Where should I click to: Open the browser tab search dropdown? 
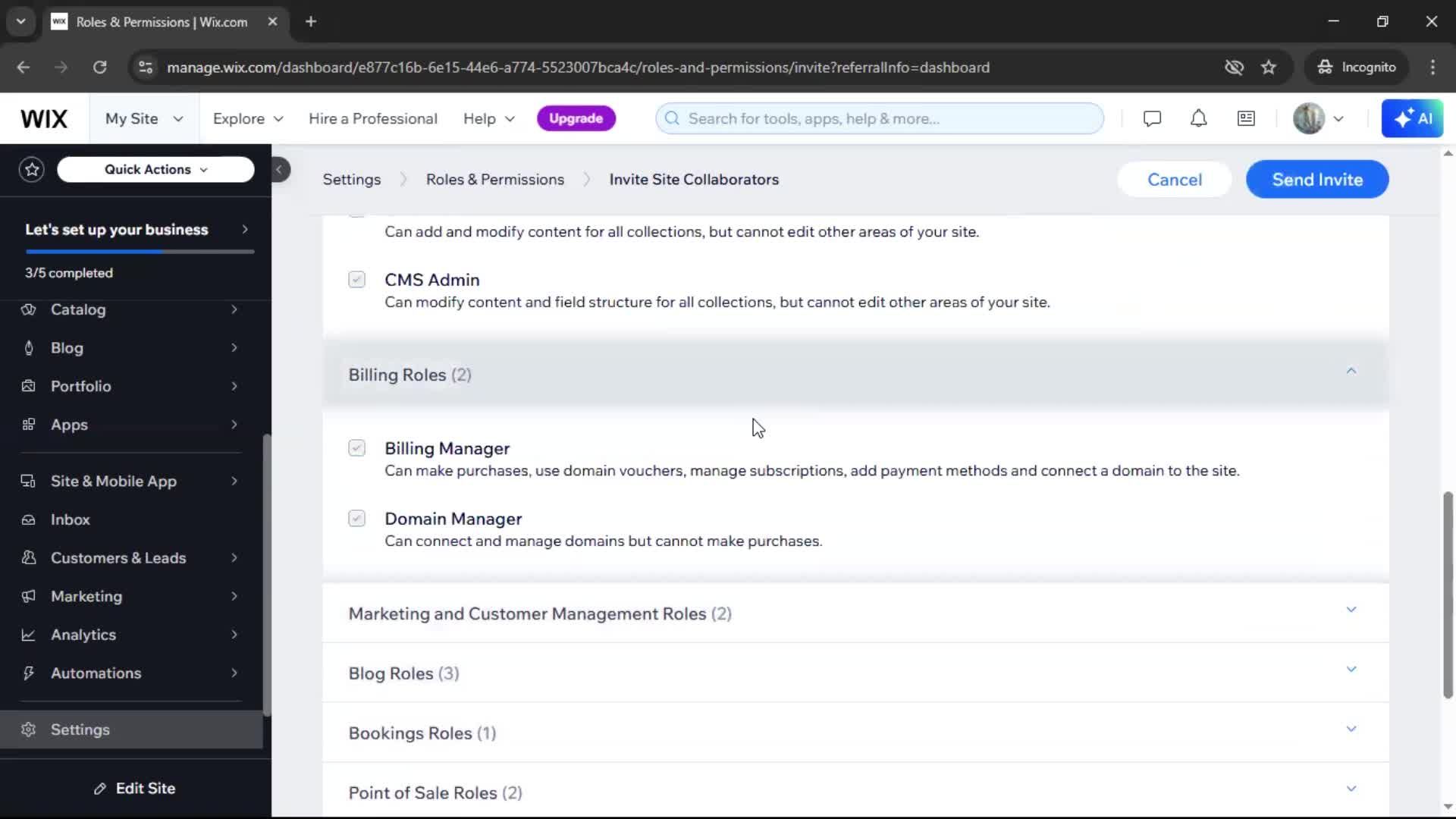[21, 21]
